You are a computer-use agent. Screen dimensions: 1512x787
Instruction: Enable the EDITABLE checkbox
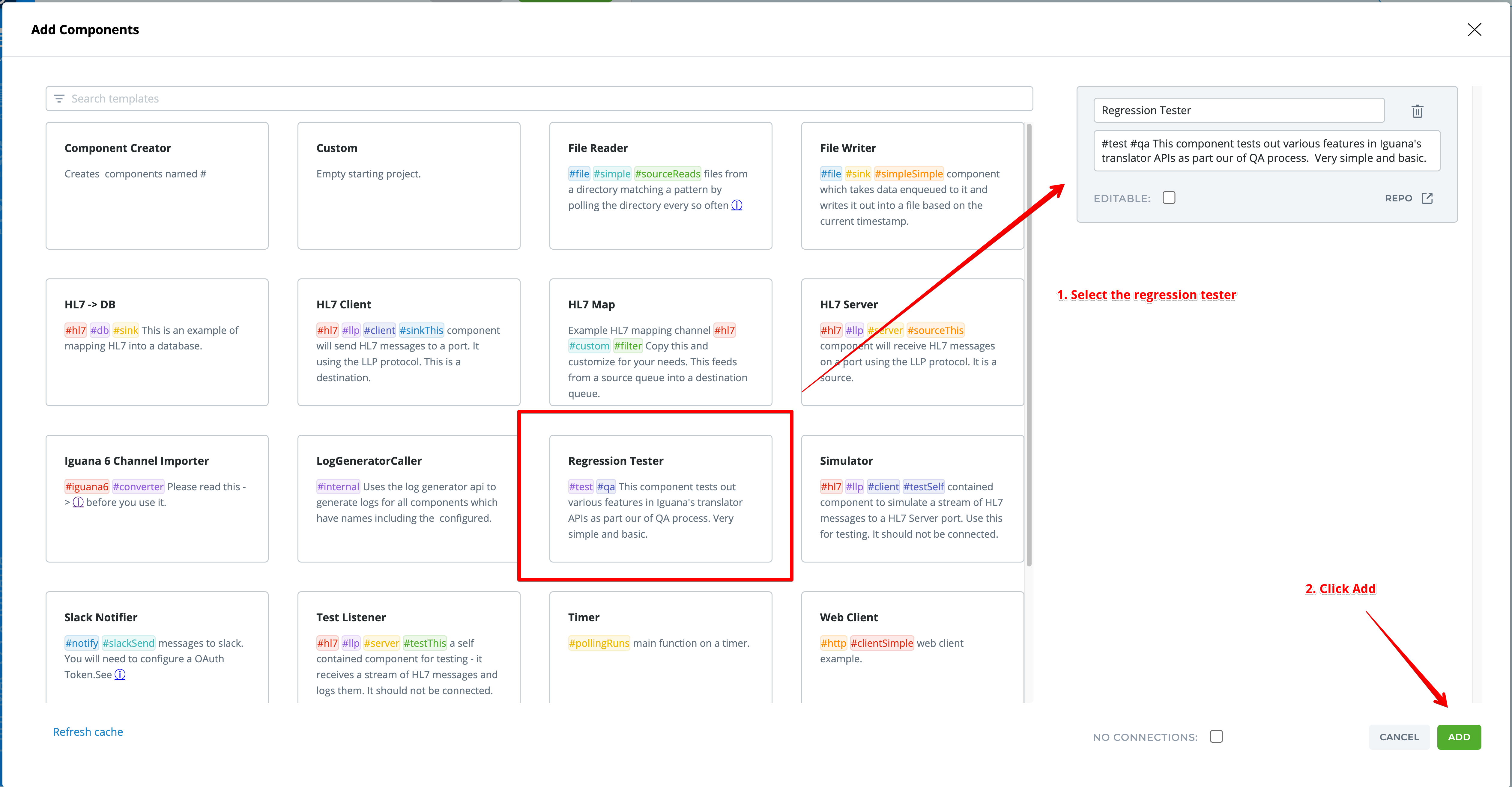(x=1169, y=197)
